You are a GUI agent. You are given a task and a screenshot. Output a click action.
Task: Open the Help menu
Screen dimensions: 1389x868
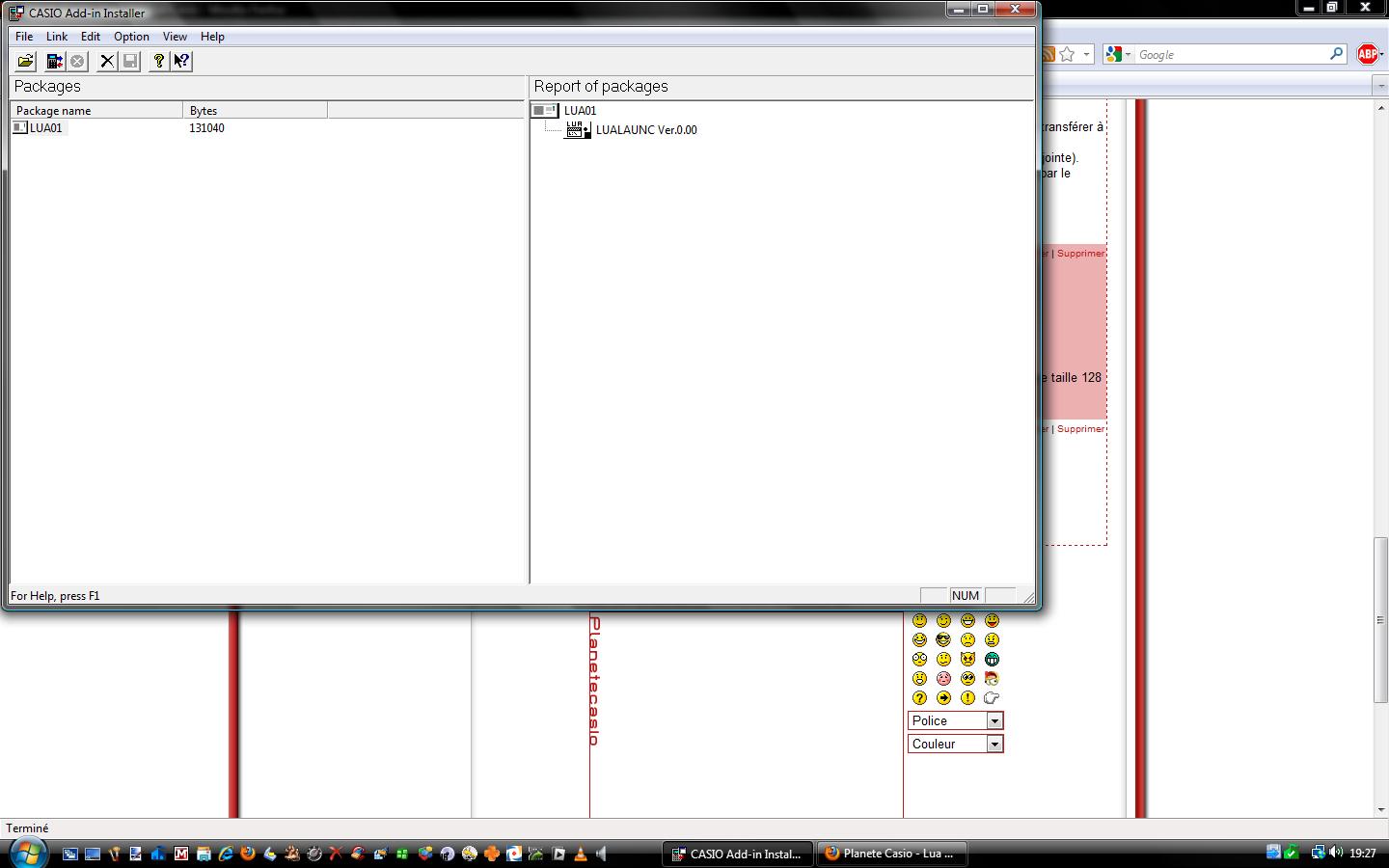coord(212,37)
